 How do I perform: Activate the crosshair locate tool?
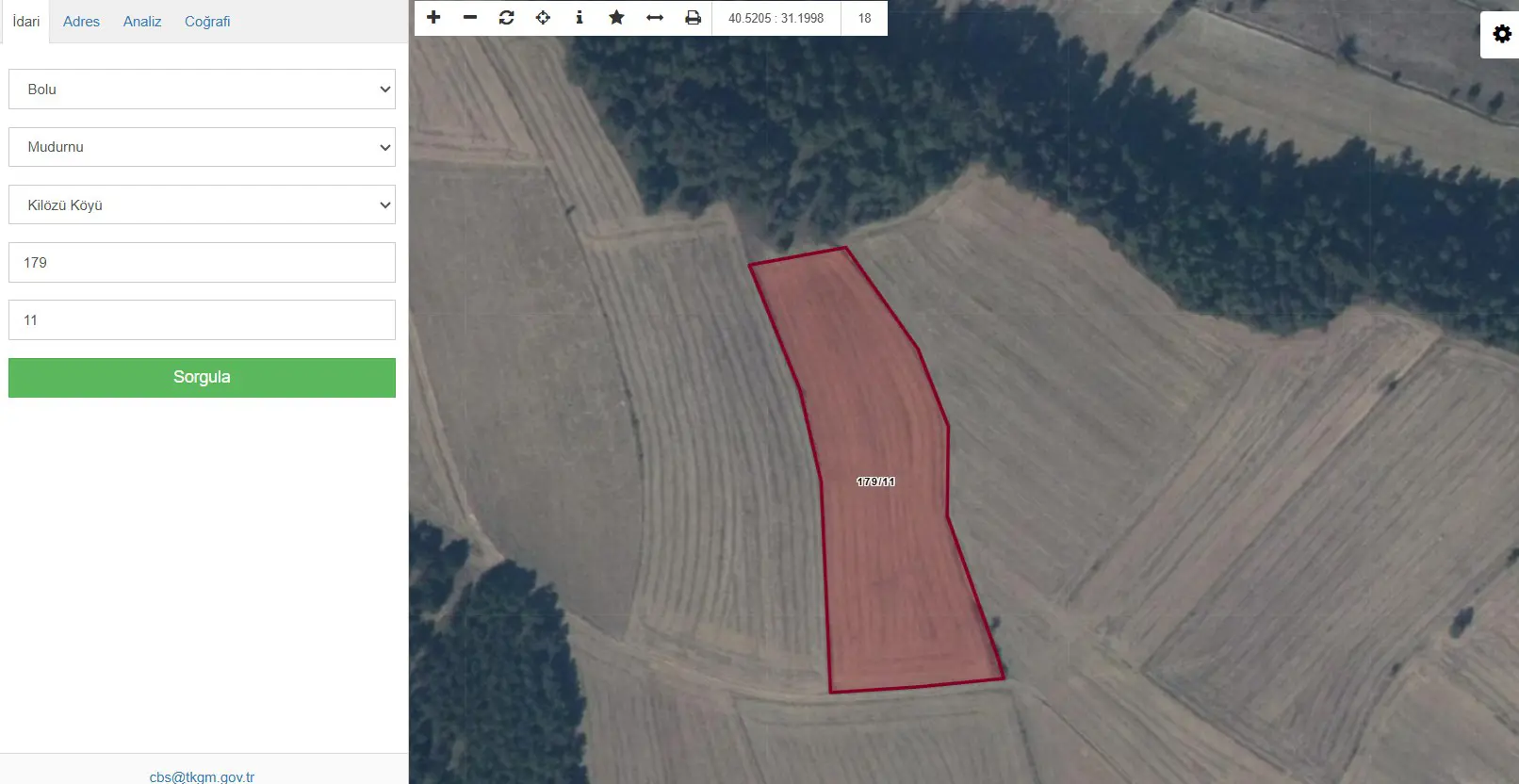[x=543, y=17]
